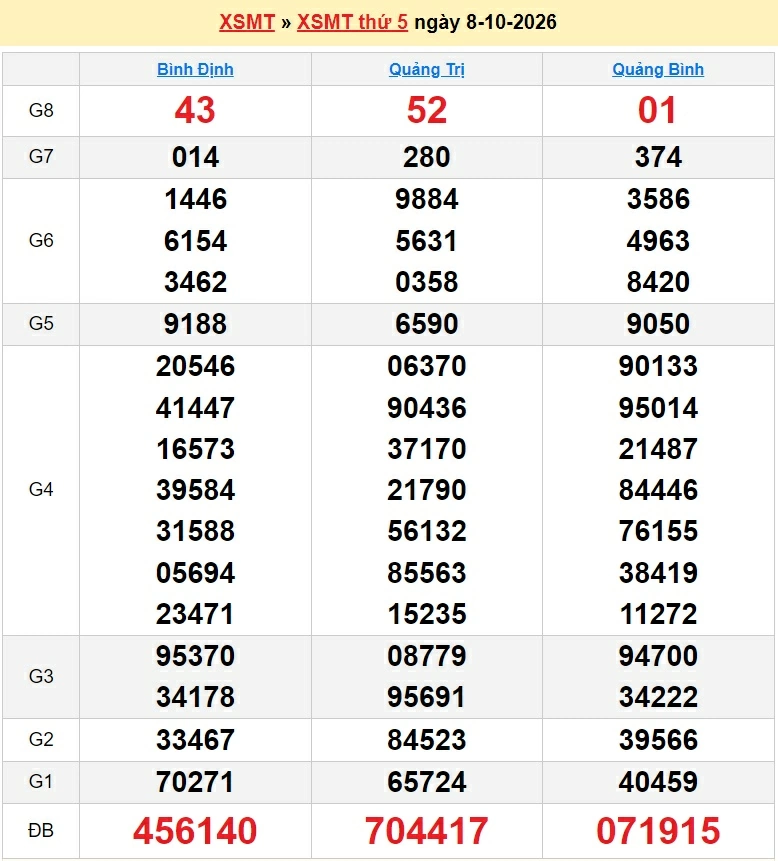778x861 pixels.
Task: Open the Bình Định province link
Action: 195,69
